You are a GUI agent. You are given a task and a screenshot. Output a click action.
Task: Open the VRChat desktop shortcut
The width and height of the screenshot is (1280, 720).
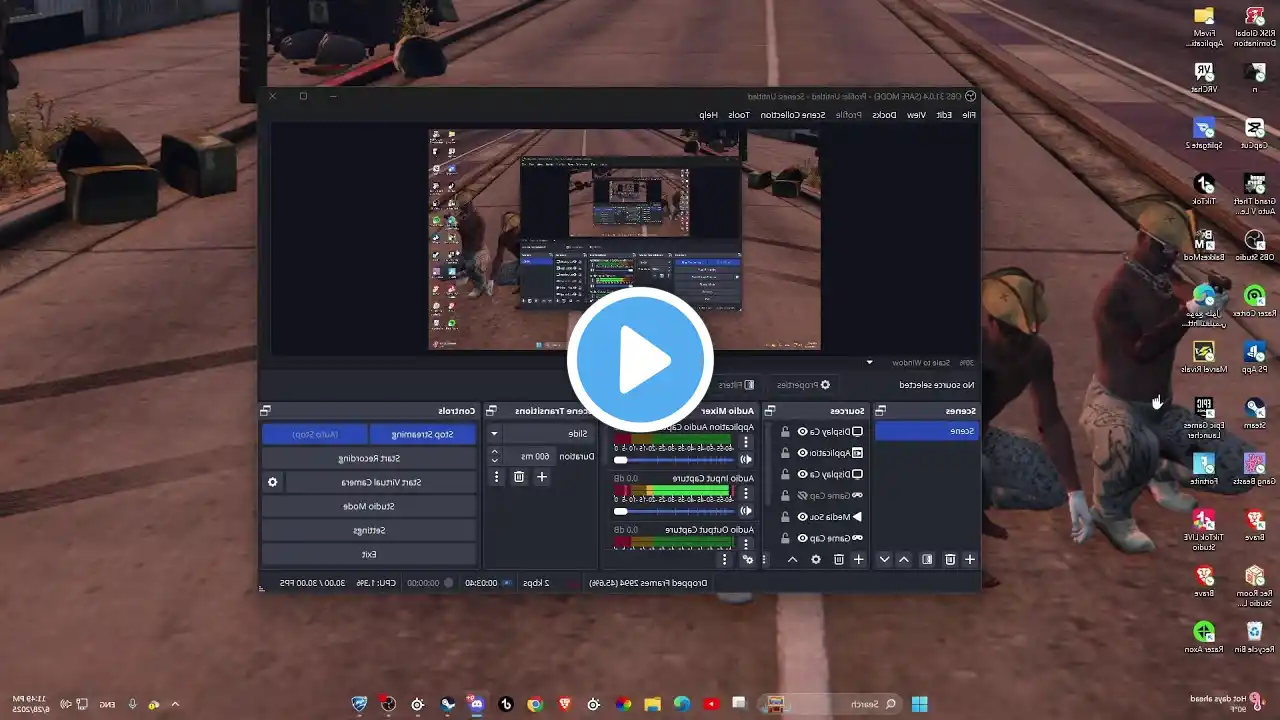1204,77
